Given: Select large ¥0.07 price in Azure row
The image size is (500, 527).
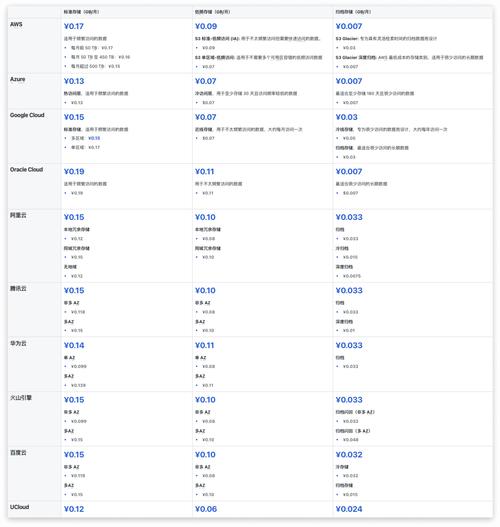Looking at the screenshot, I should pyautogui.click(x=206, y=81).
